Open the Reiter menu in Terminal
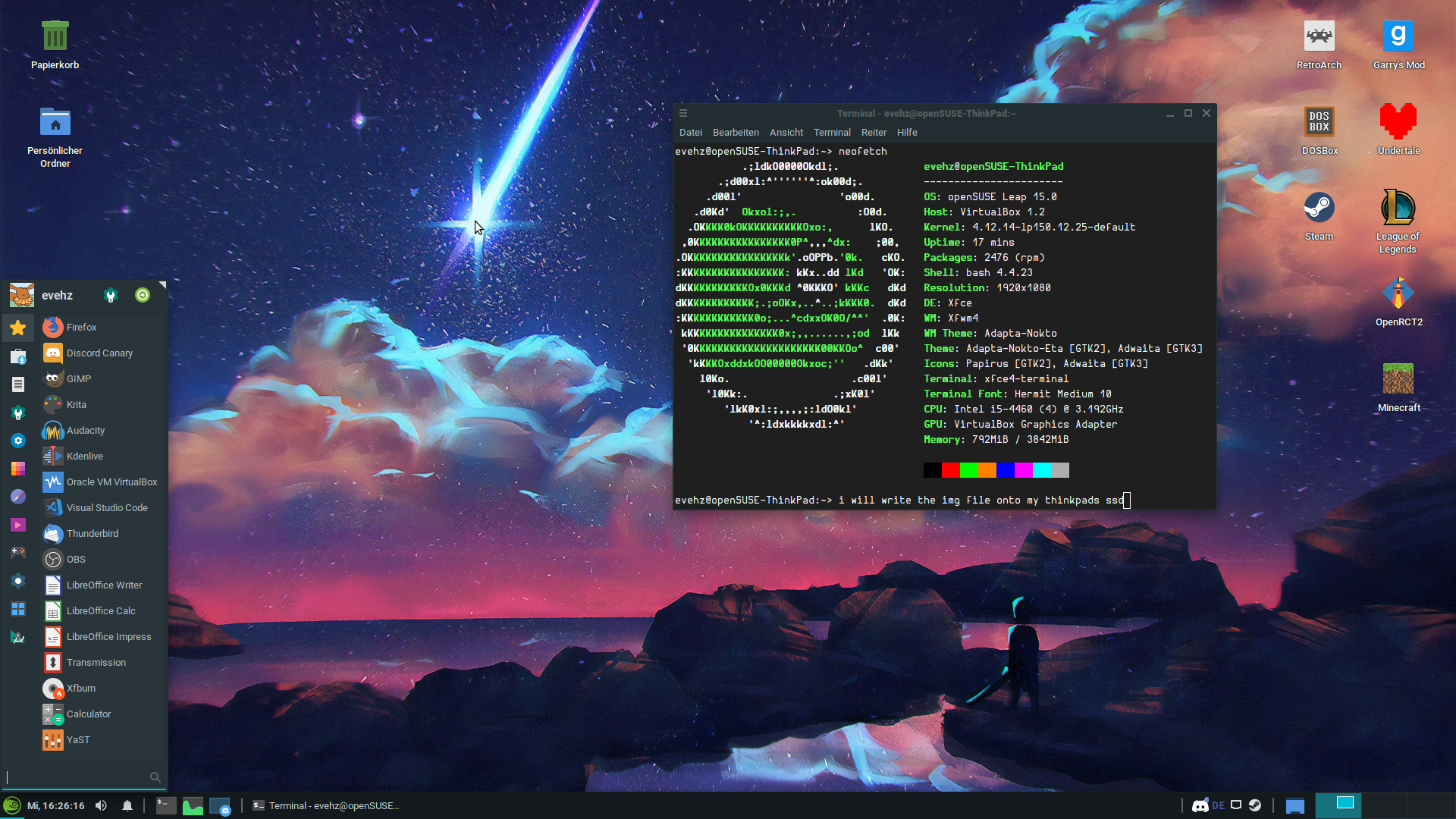1456x819 pixels. 874,132
